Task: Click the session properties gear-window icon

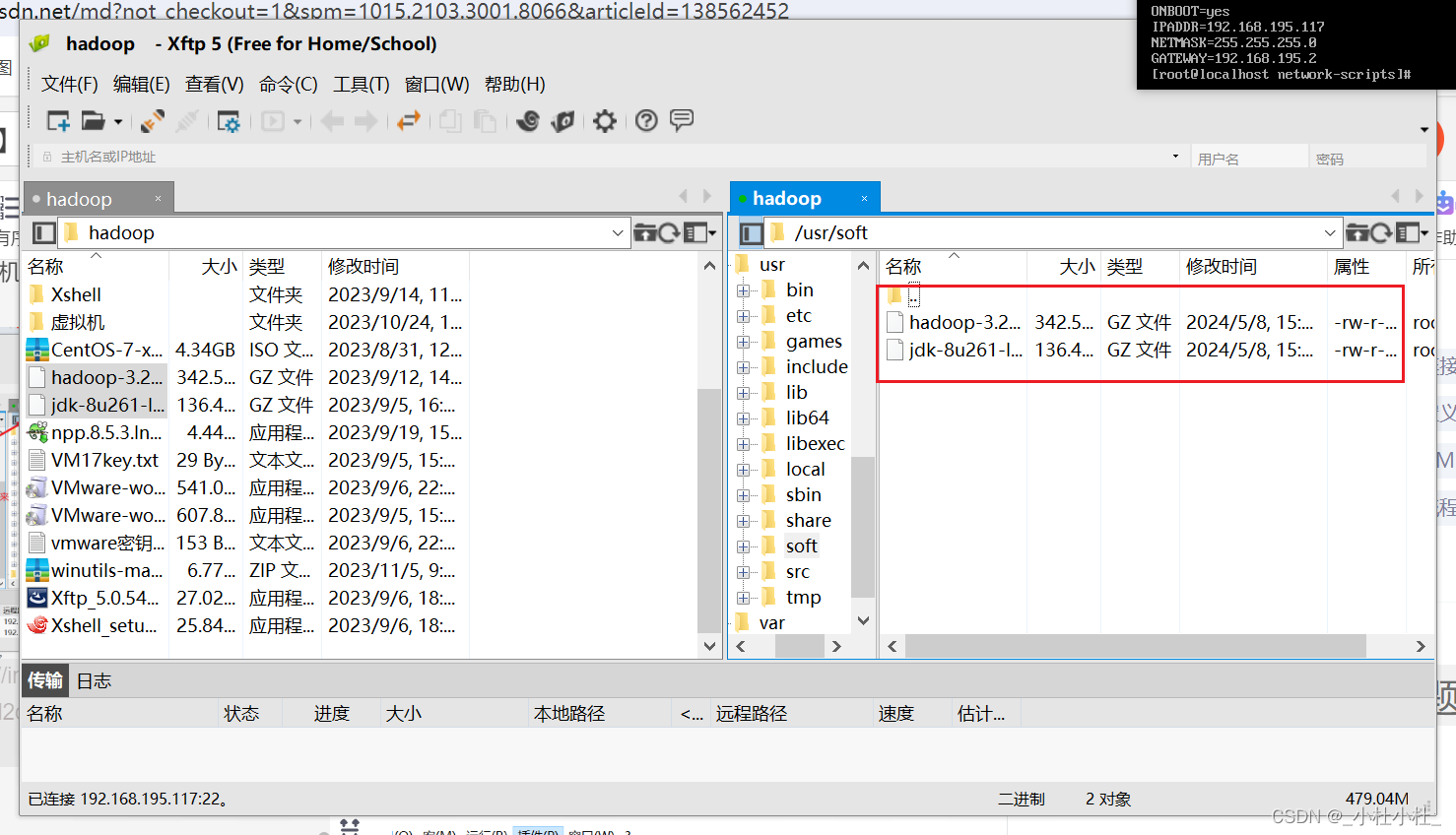Action: click(229, 121)
